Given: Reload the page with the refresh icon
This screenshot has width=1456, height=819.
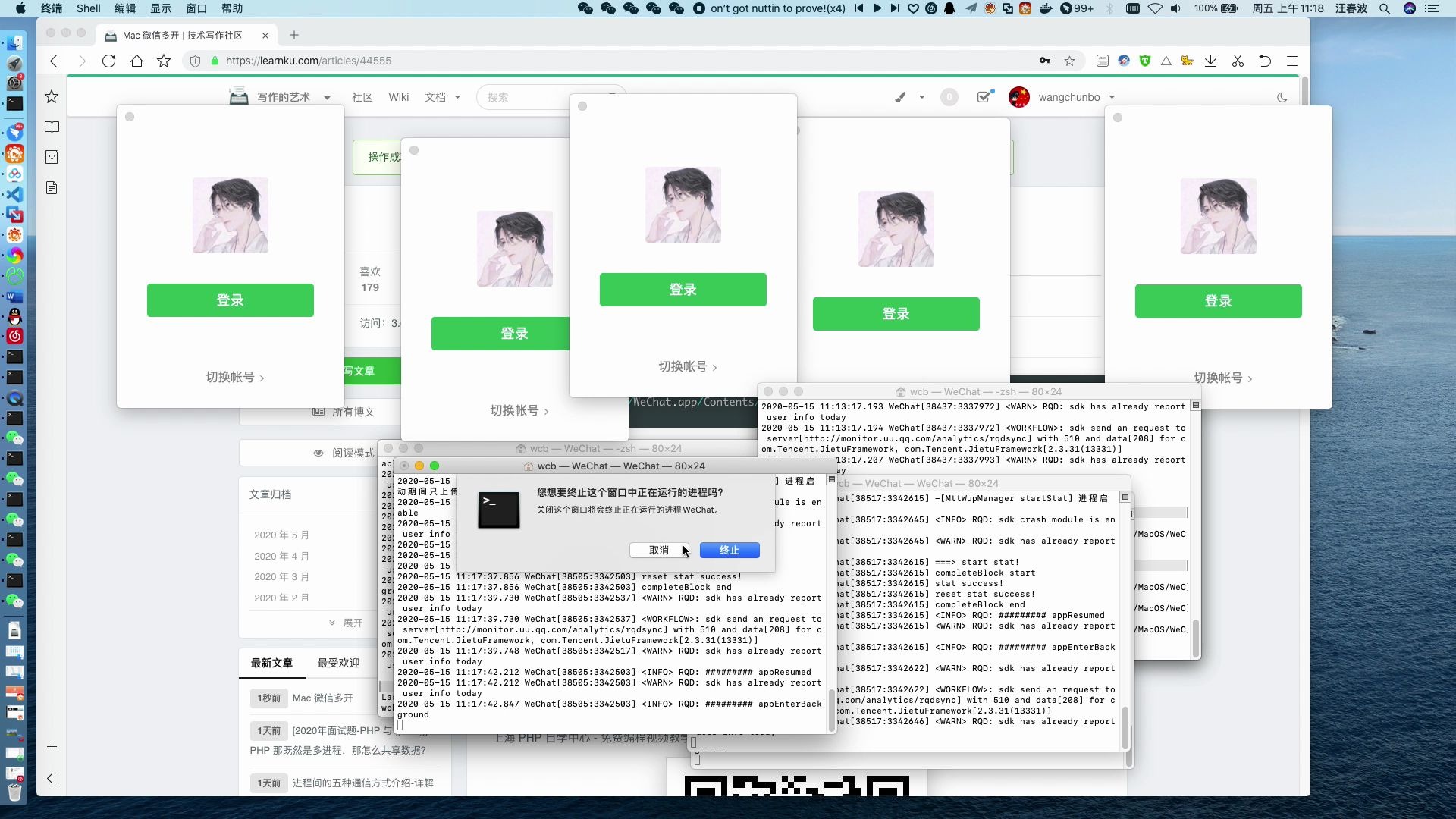Looking at the screenshot, I should [108, 61].
